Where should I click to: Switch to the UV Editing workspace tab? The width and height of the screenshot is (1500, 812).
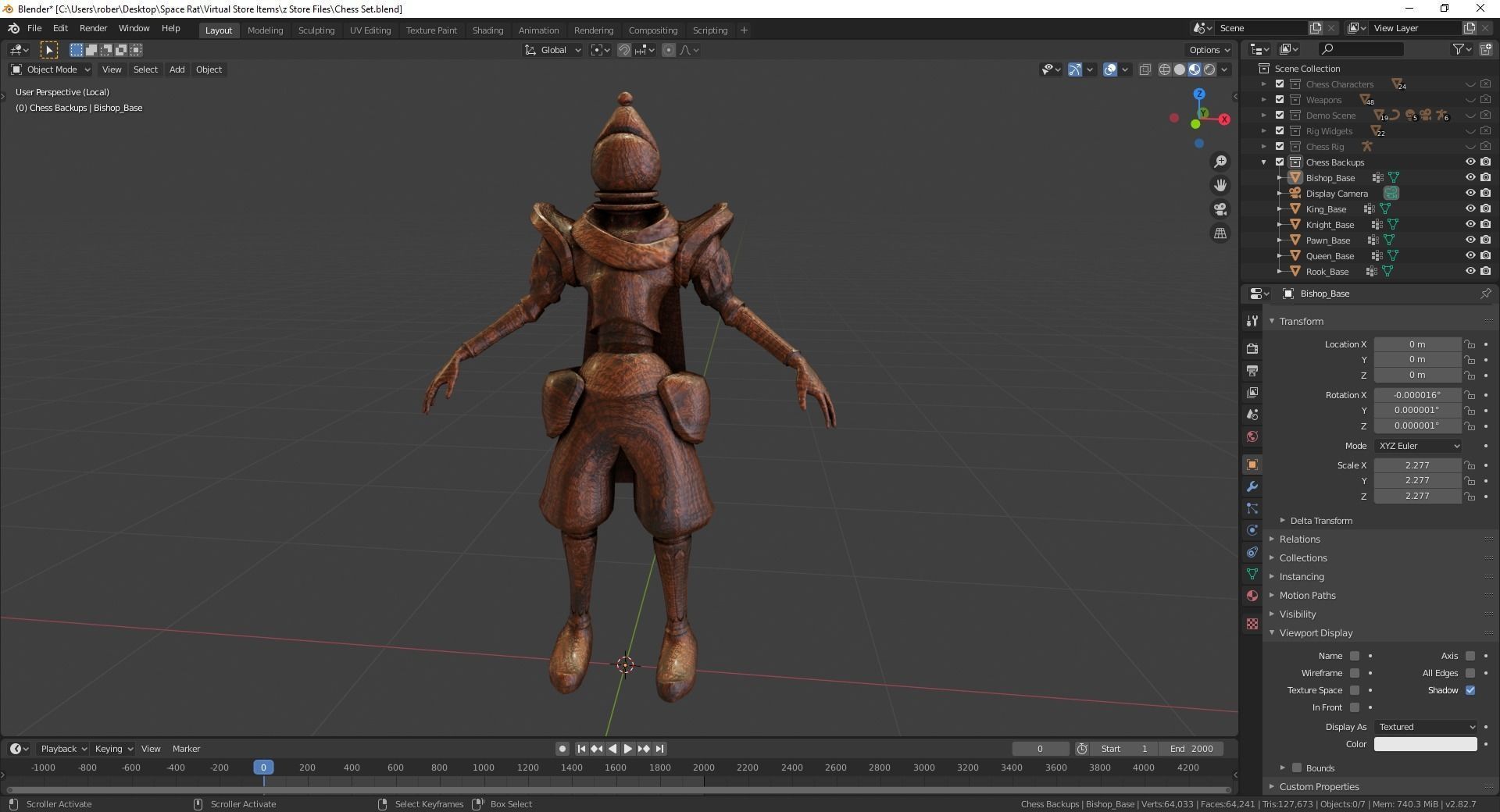(x=370, y=30)
